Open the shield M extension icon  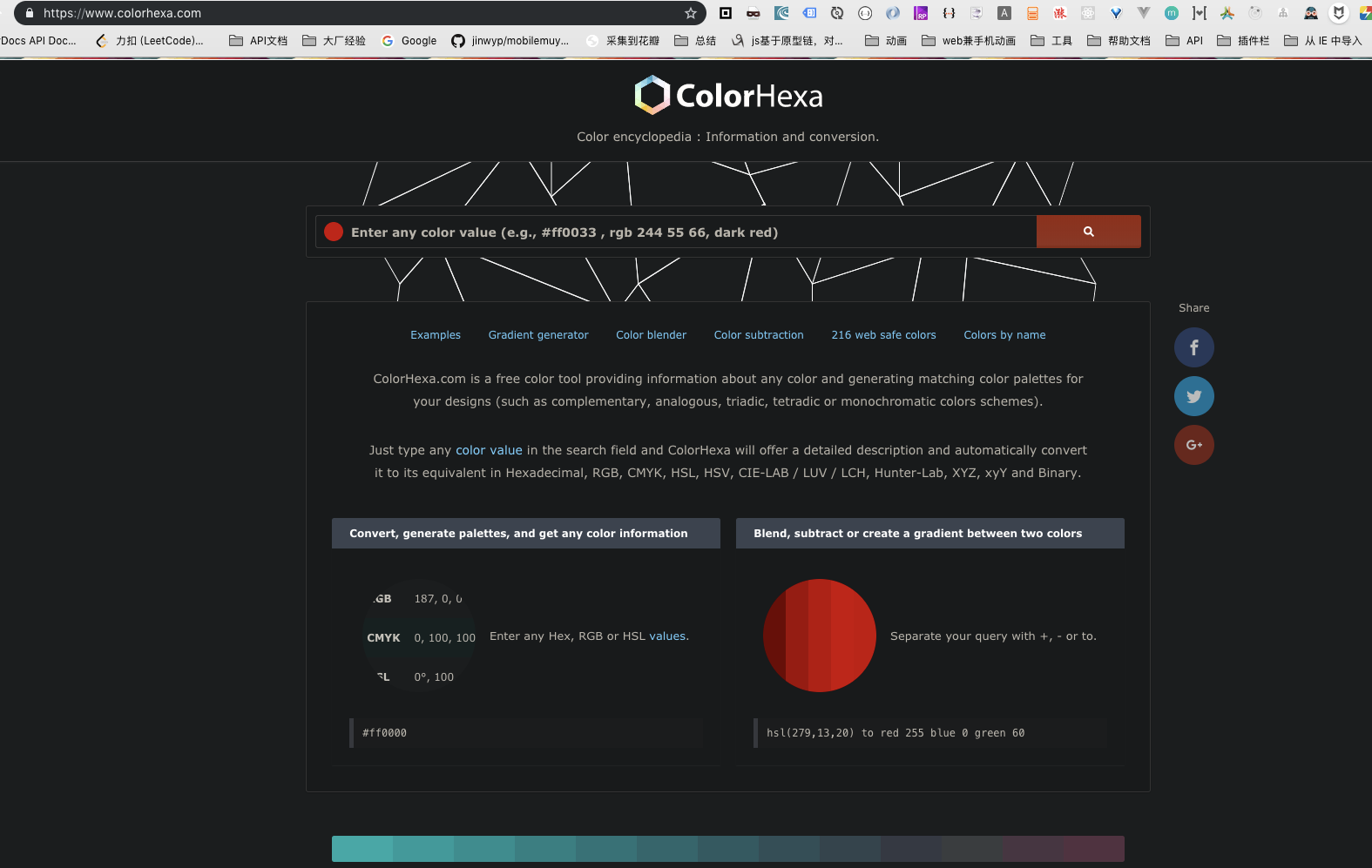pyautogui.click(x=1339, y=13)
